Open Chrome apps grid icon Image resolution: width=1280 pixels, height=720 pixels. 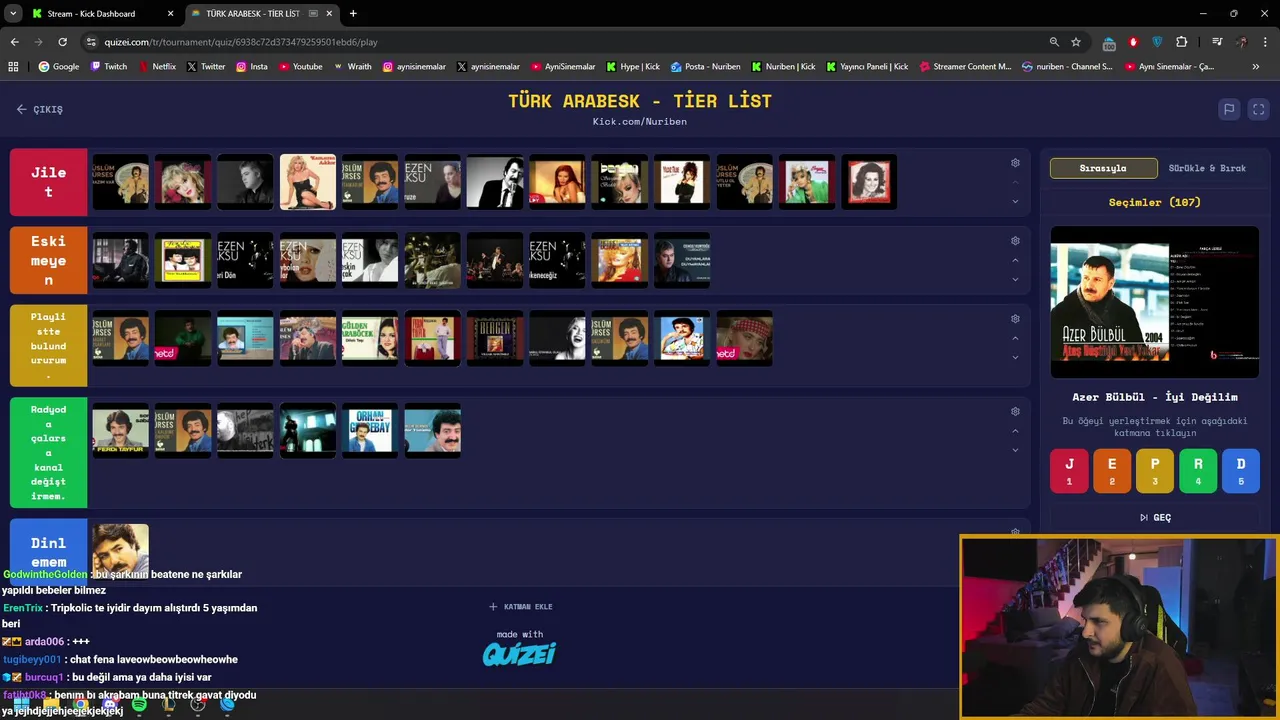[13, 67]
